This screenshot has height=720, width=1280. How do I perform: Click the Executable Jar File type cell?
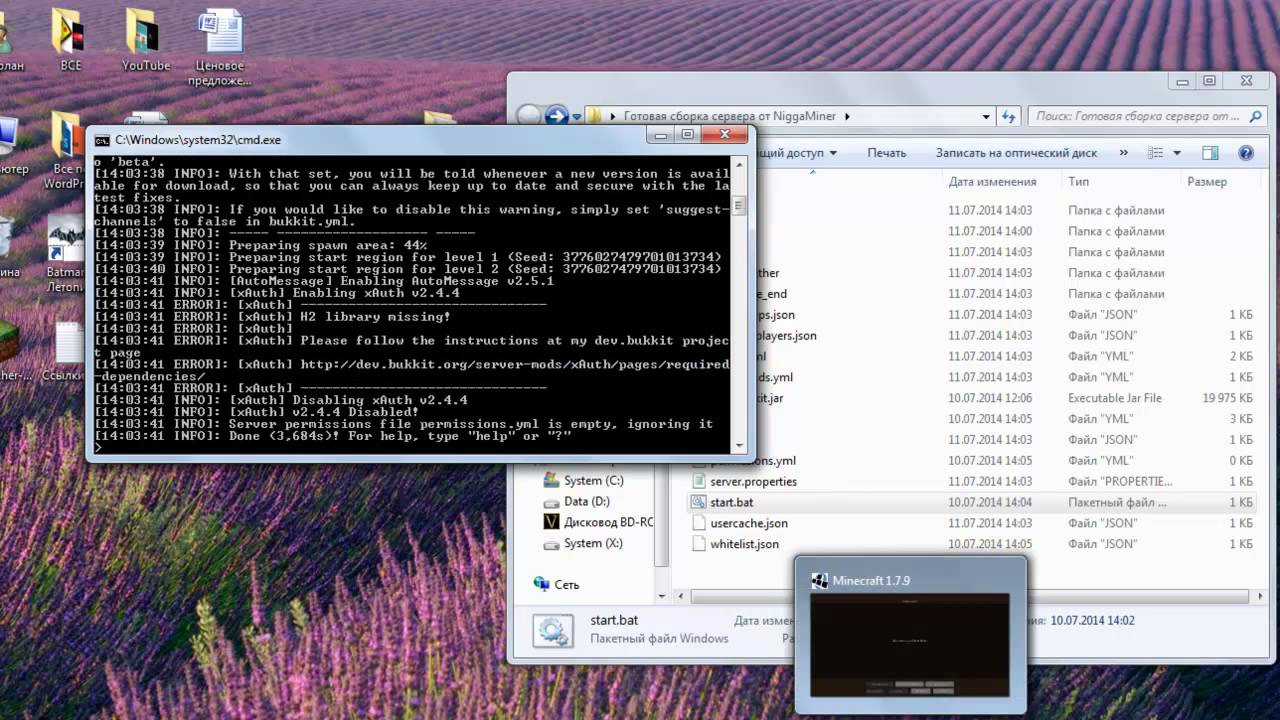coord(1114,398)
